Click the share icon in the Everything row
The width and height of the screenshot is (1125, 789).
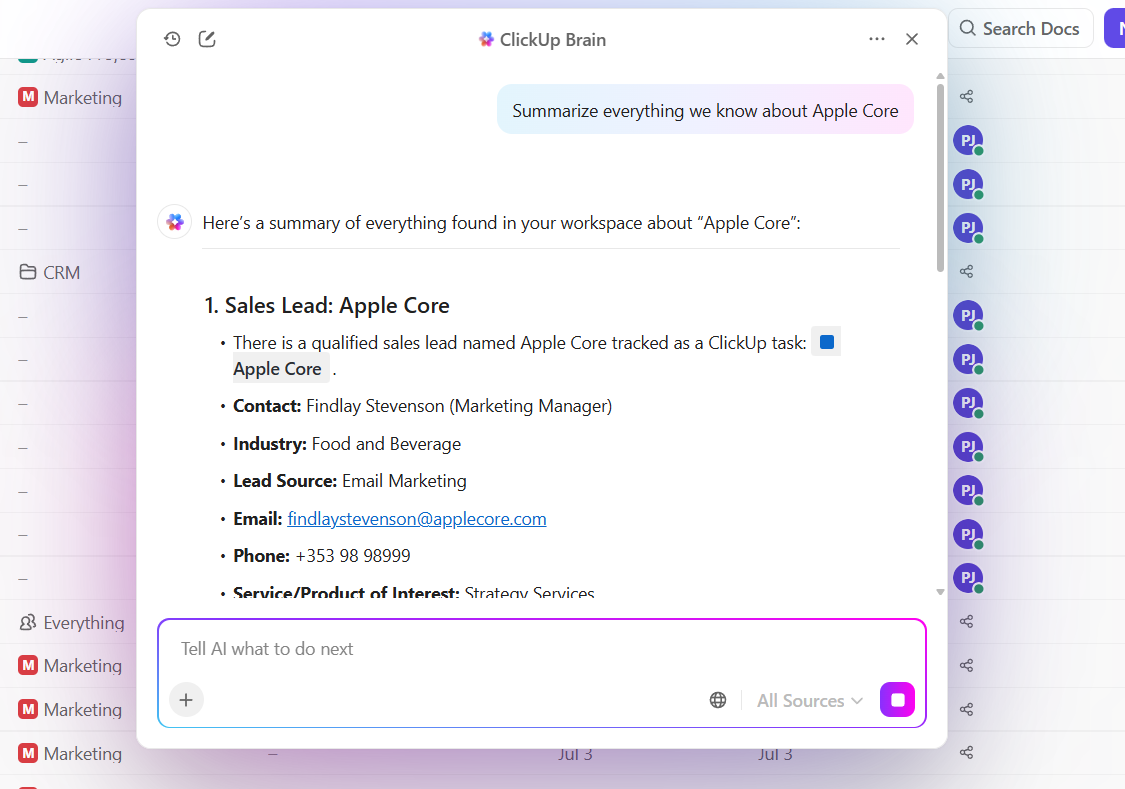pyautogui.click(x=966, y=621)
